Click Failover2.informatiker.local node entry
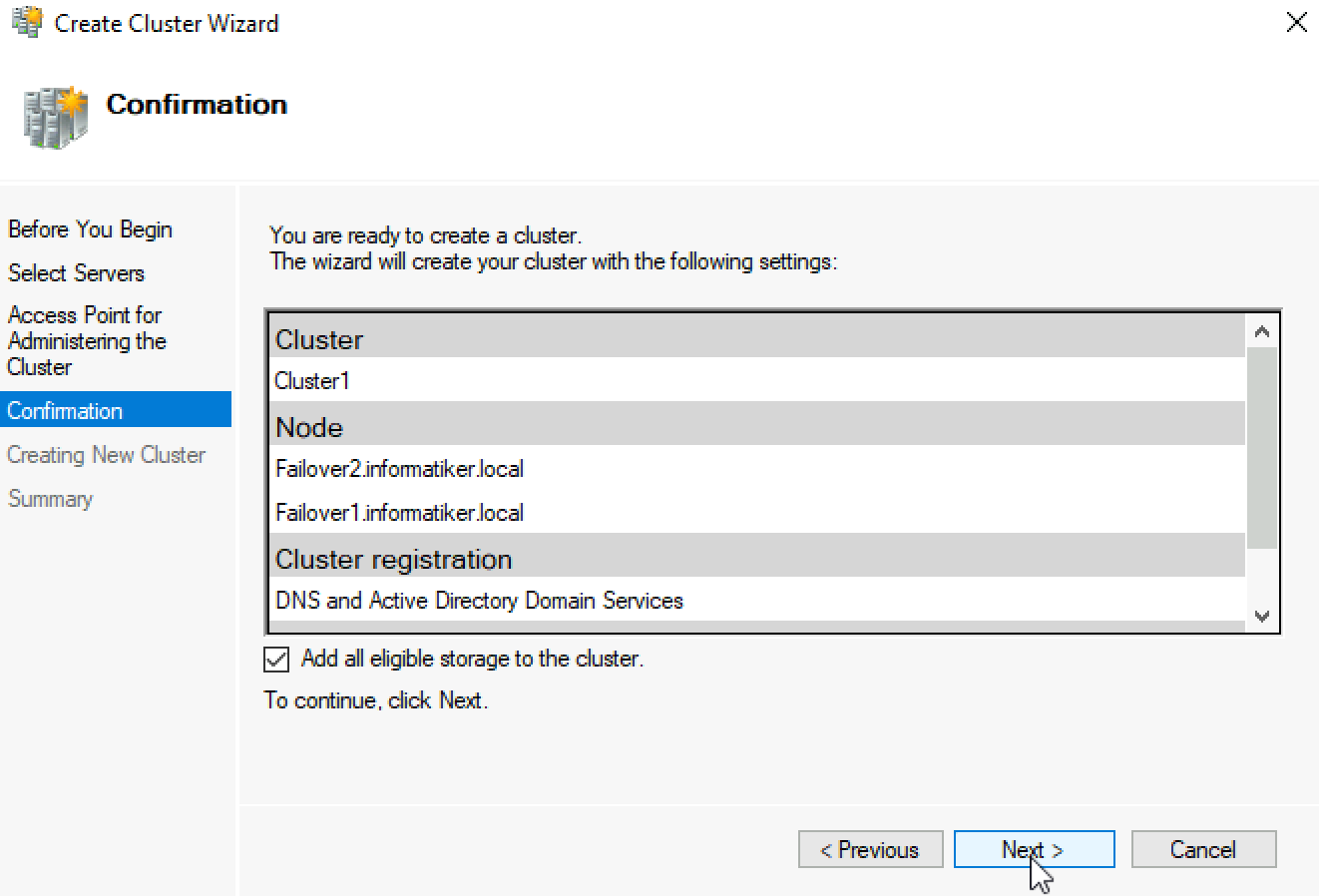Image resolution: width=1319 pixels, height=896 pixels. click(757, 468)
